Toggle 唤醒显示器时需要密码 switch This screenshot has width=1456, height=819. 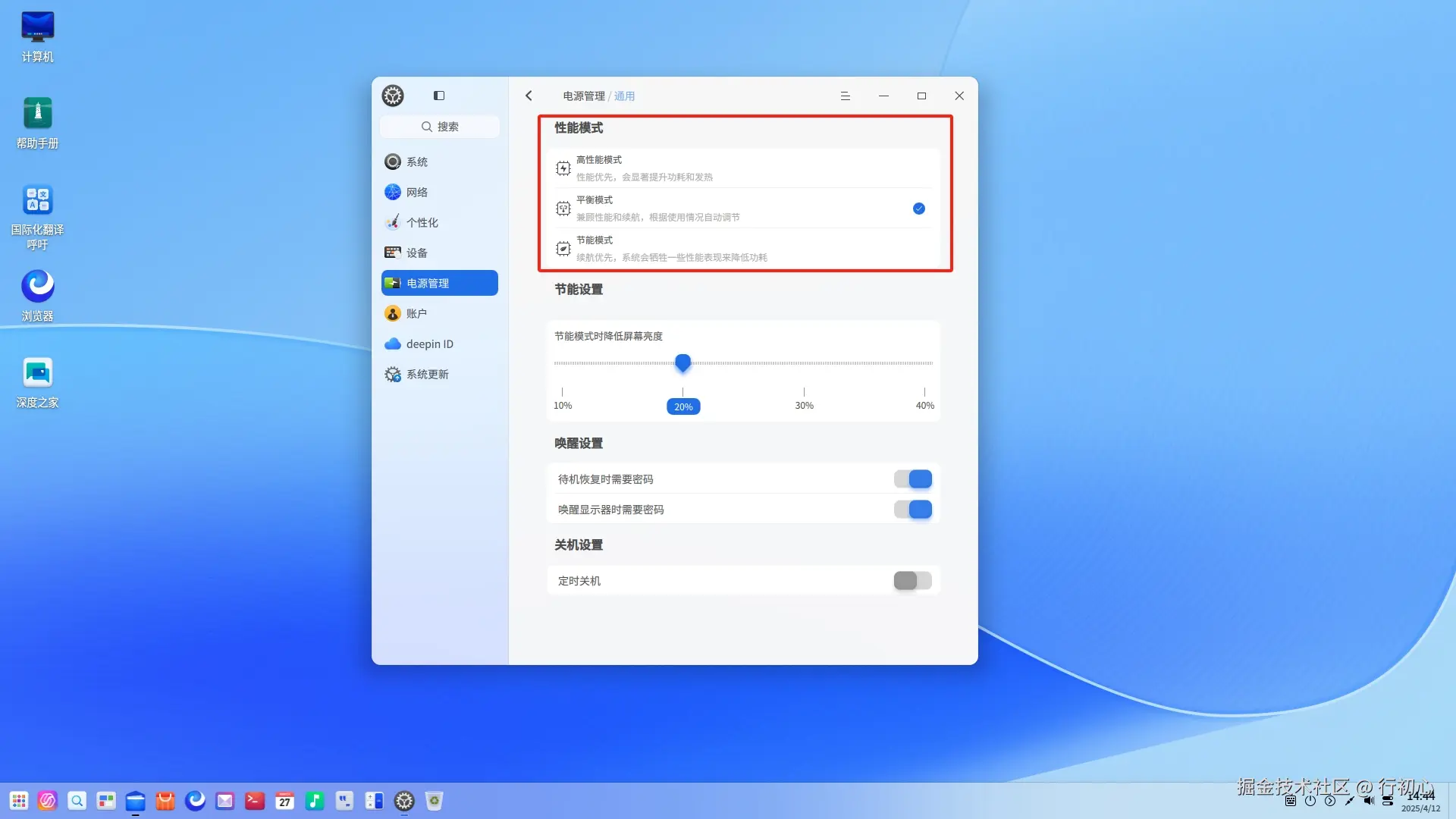(x=913, y=510)
